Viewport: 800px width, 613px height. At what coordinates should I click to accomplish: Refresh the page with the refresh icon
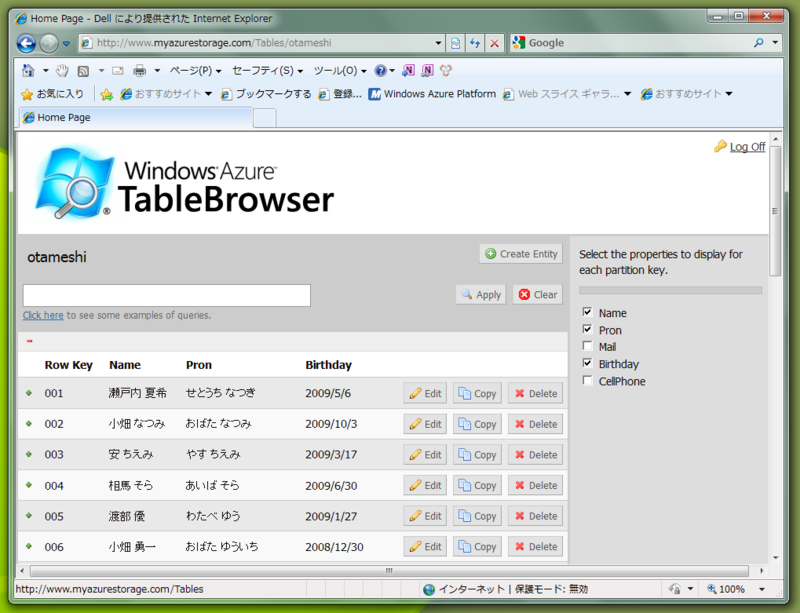(x=475, y=43)
